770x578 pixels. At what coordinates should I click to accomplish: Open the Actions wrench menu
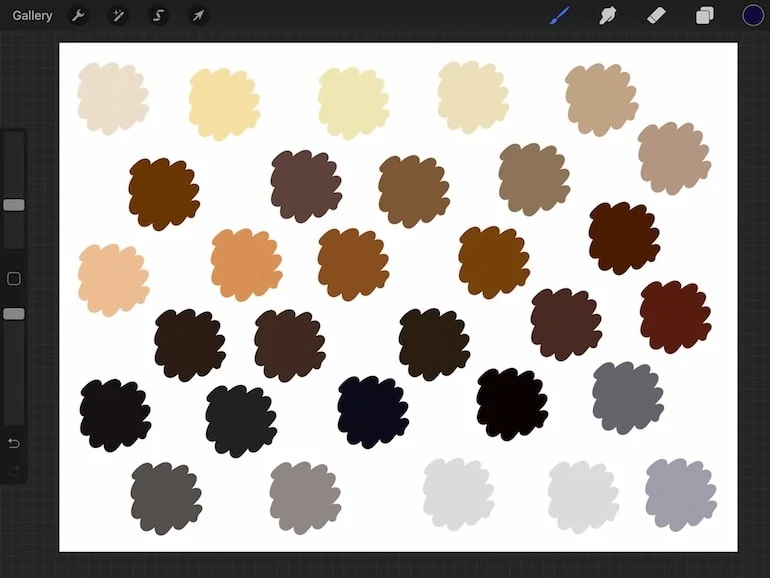78,16
